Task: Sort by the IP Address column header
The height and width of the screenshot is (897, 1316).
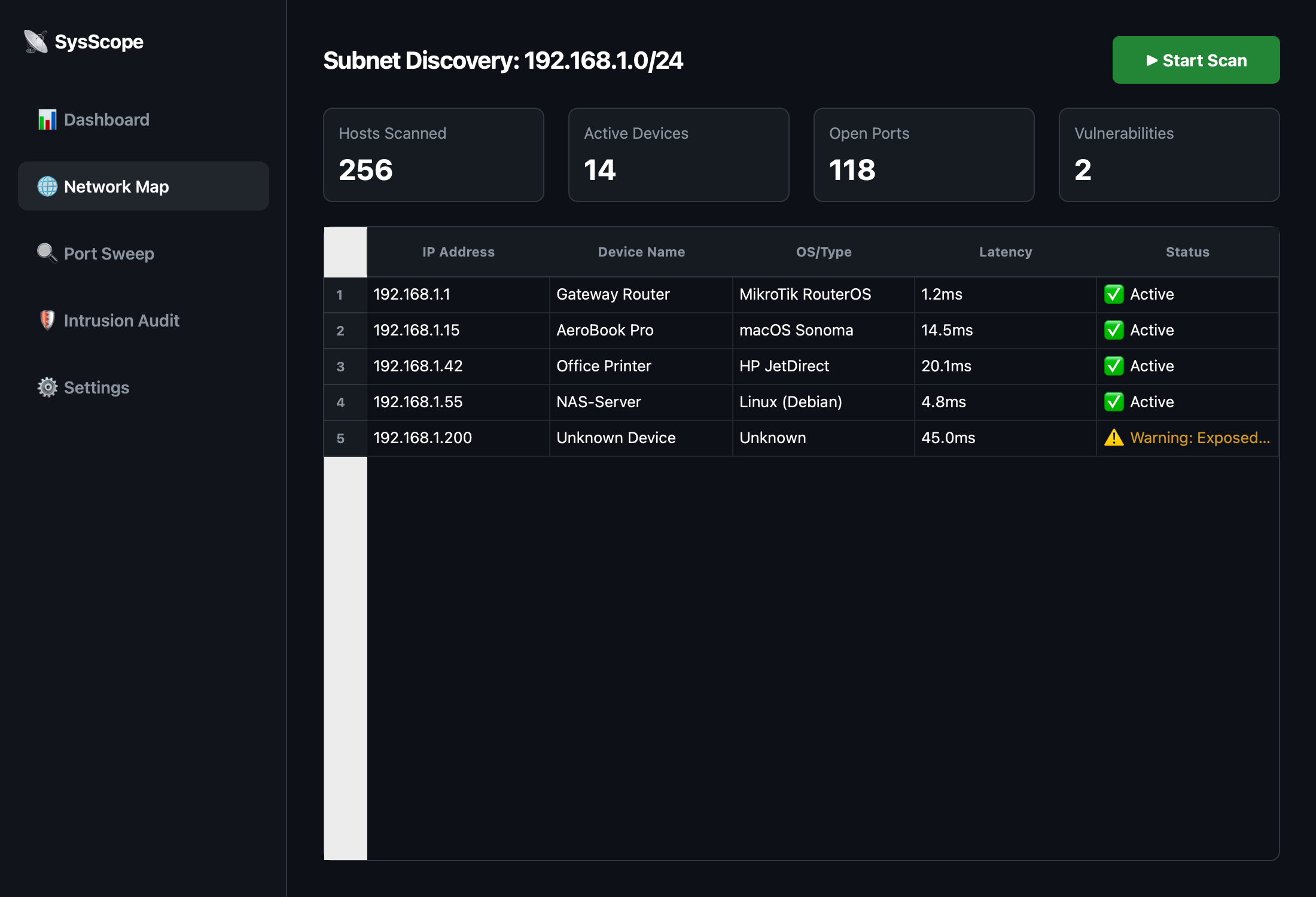Action: pyautogui.click(x=458, y=252)
